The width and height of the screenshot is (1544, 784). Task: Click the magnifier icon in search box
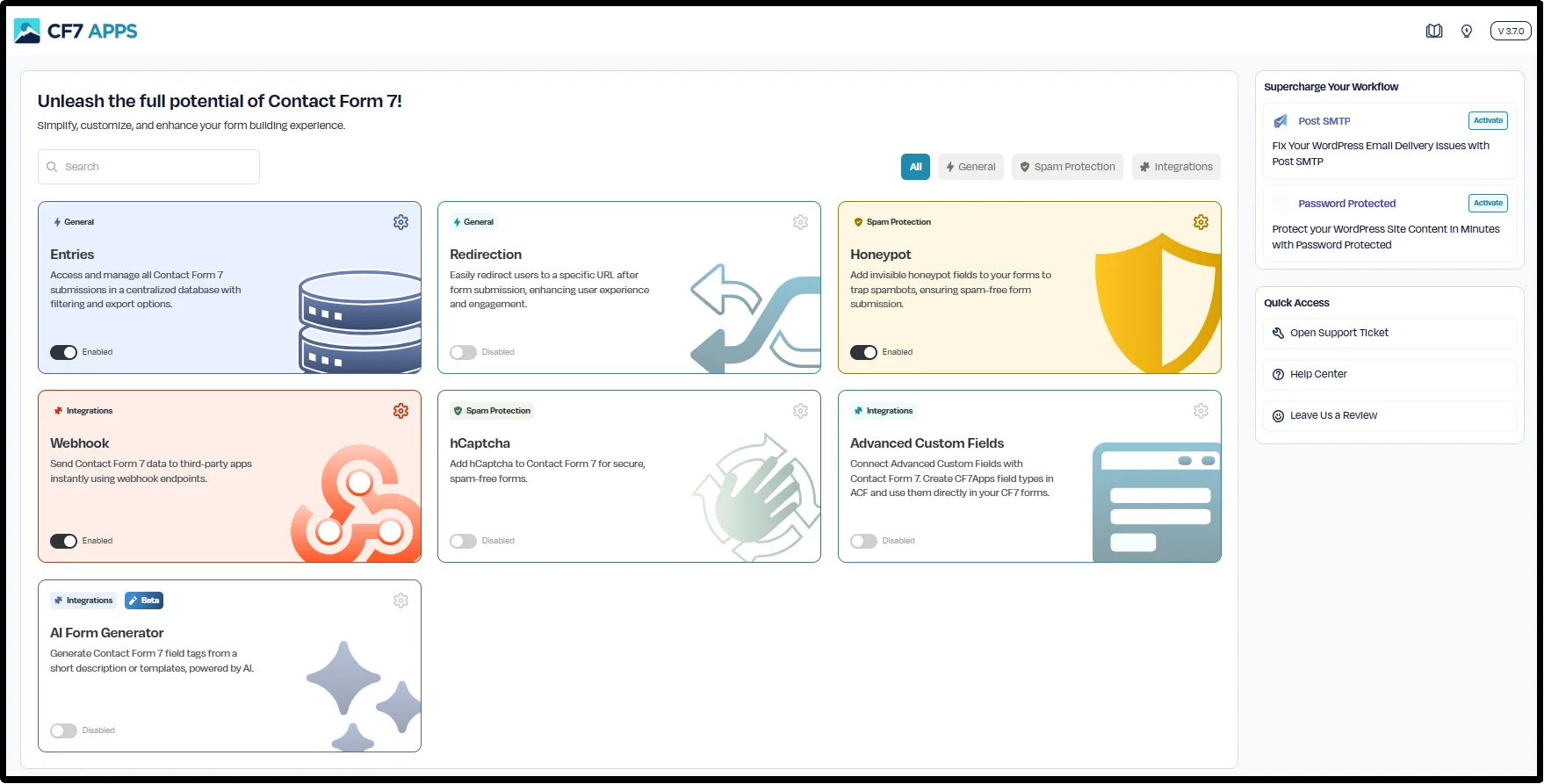click(x=52, y=167)
